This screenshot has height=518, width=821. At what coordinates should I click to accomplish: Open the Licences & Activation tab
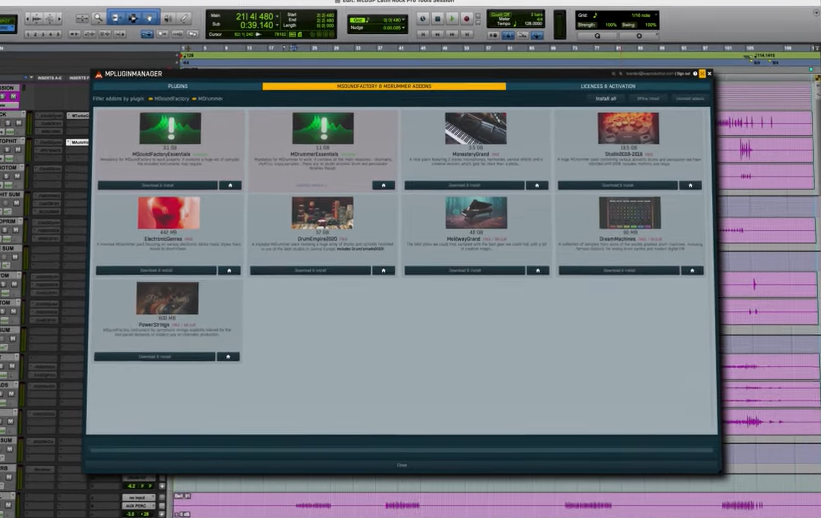(608, 86)
